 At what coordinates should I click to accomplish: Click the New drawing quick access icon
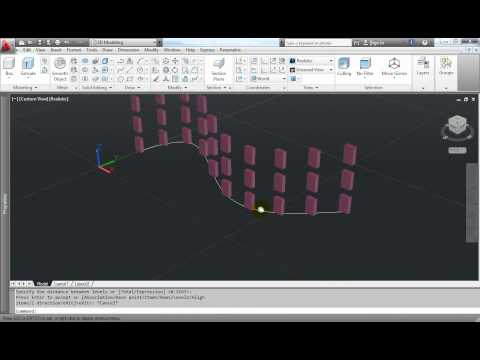point(22,43)
